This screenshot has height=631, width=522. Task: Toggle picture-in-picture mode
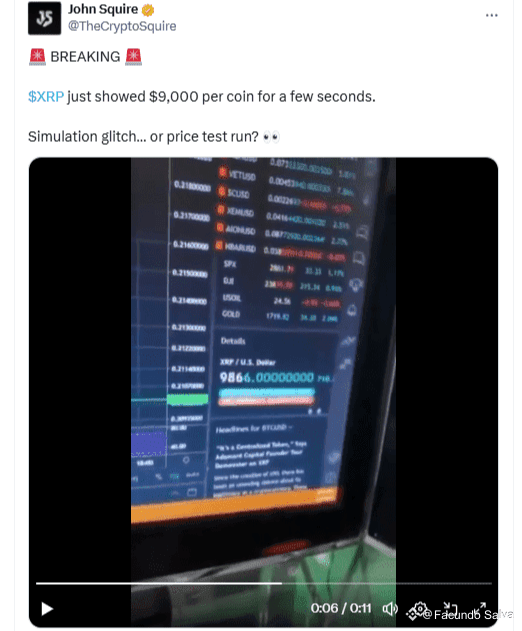(450, 608)
